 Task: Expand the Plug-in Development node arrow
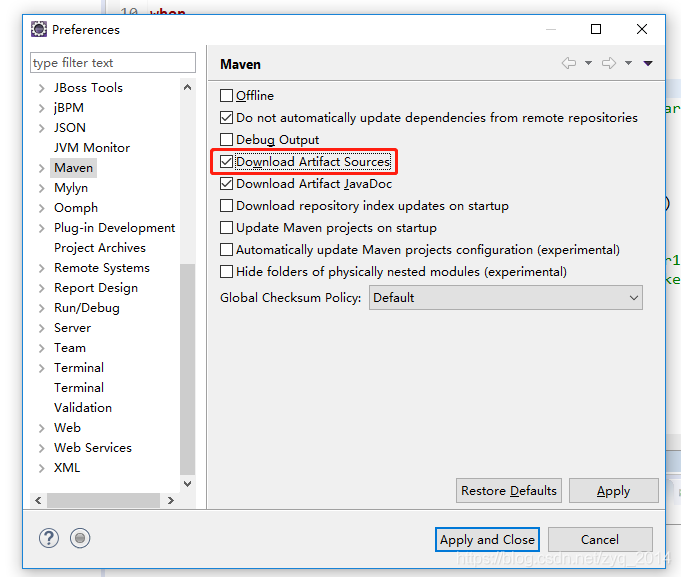click(x=42, y=228)
